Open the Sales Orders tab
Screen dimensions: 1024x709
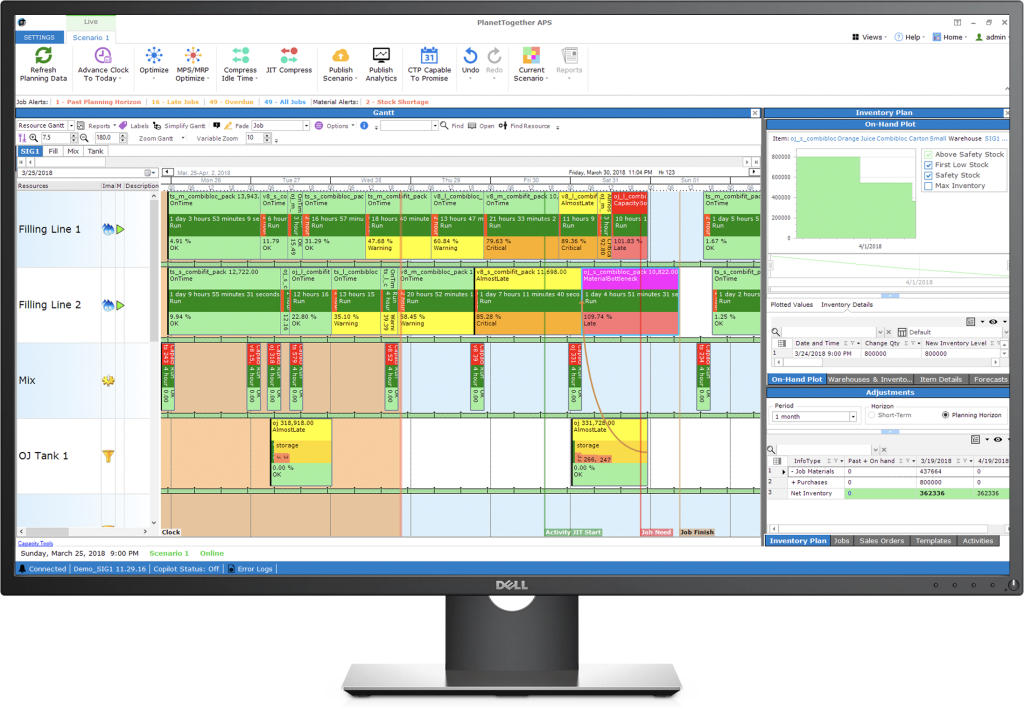pos(881,541)
